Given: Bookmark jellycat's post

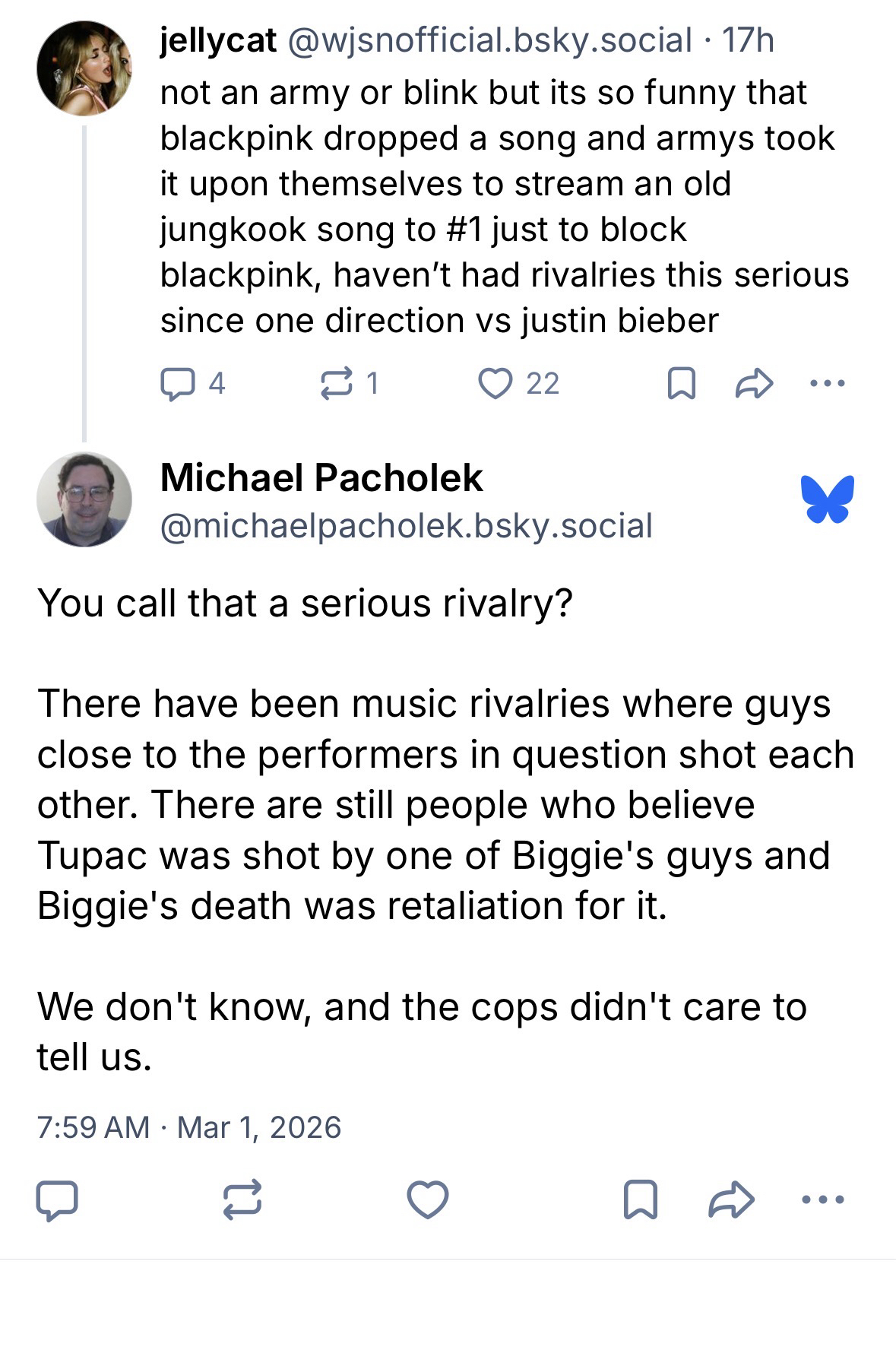Looking at the screenshot, I should [x=681, y=383].
